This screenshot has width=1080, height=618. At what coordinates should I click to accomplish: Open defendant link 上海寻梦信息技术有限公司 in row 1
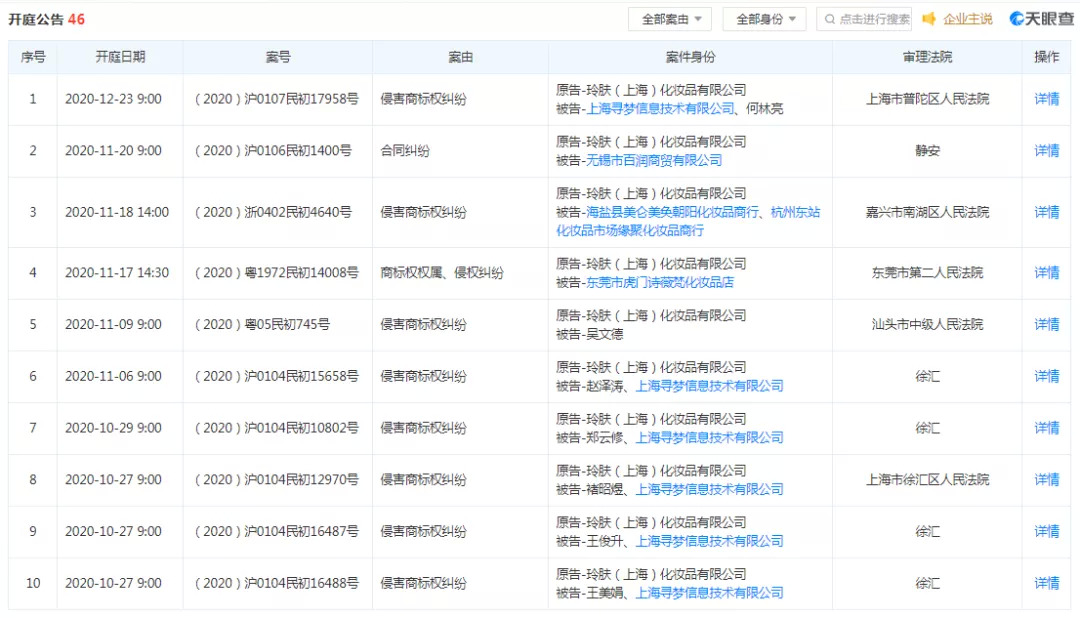pyautogui.click(x=660, y=109)
